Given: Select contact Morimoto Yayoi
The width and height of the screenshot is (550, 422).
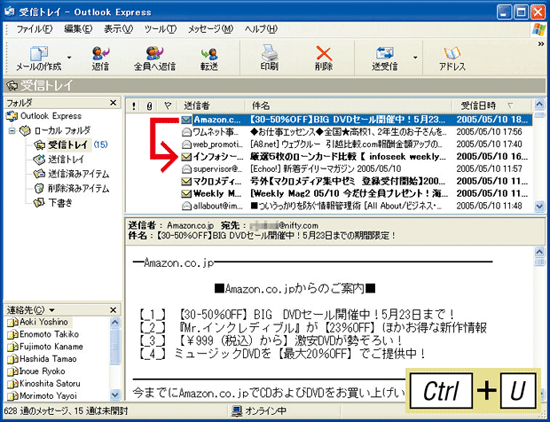Looking at the screenshot, I should click(x=42, y=396).
